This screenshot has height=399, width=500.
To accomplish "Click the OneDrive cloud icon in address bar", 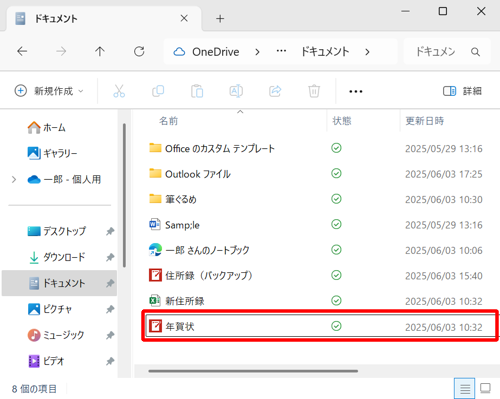I will click(179, 52).
